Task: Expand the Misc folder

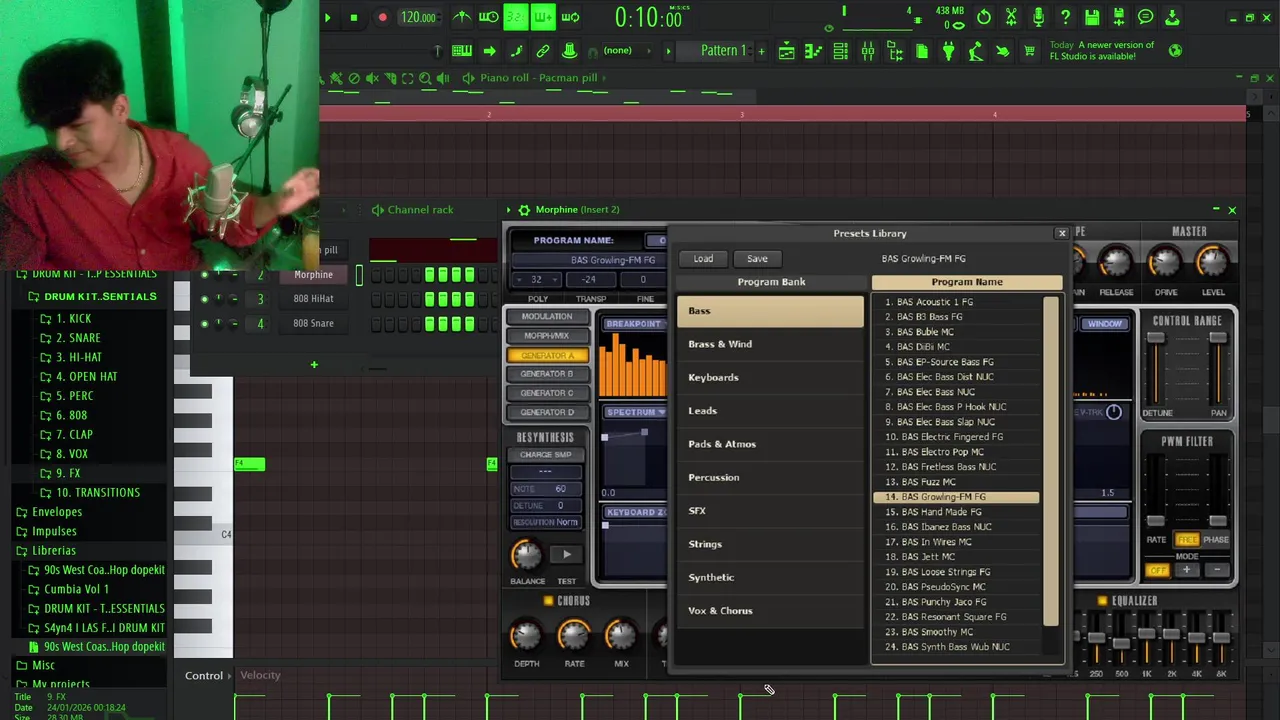Action: 43,665
